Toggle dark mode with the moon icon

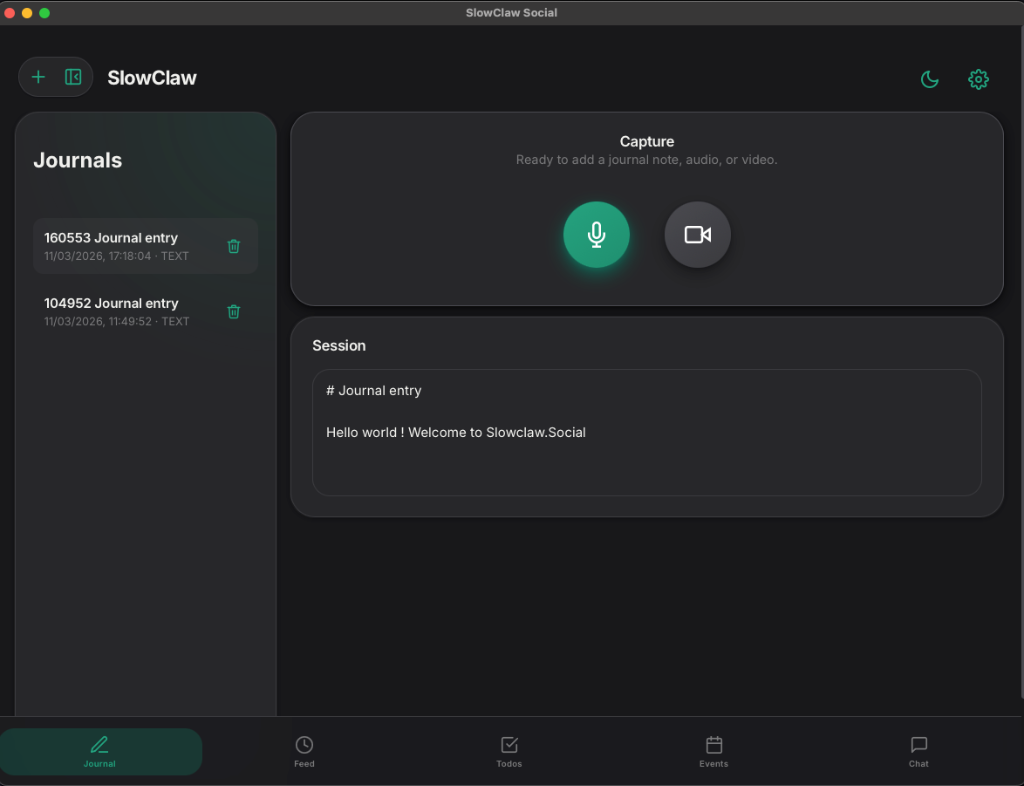click(x=929, y=78)
